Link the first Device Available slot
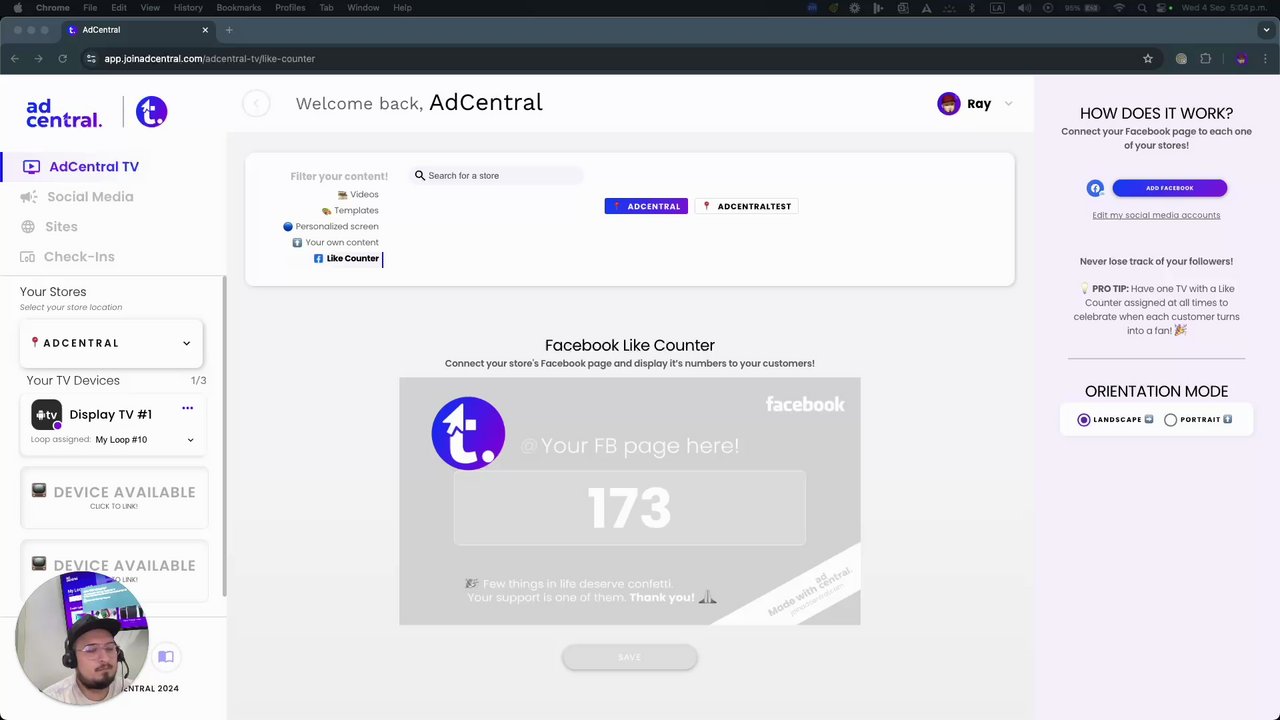Viewport: 1280px width, 720px height. click(x=114, y=497)
